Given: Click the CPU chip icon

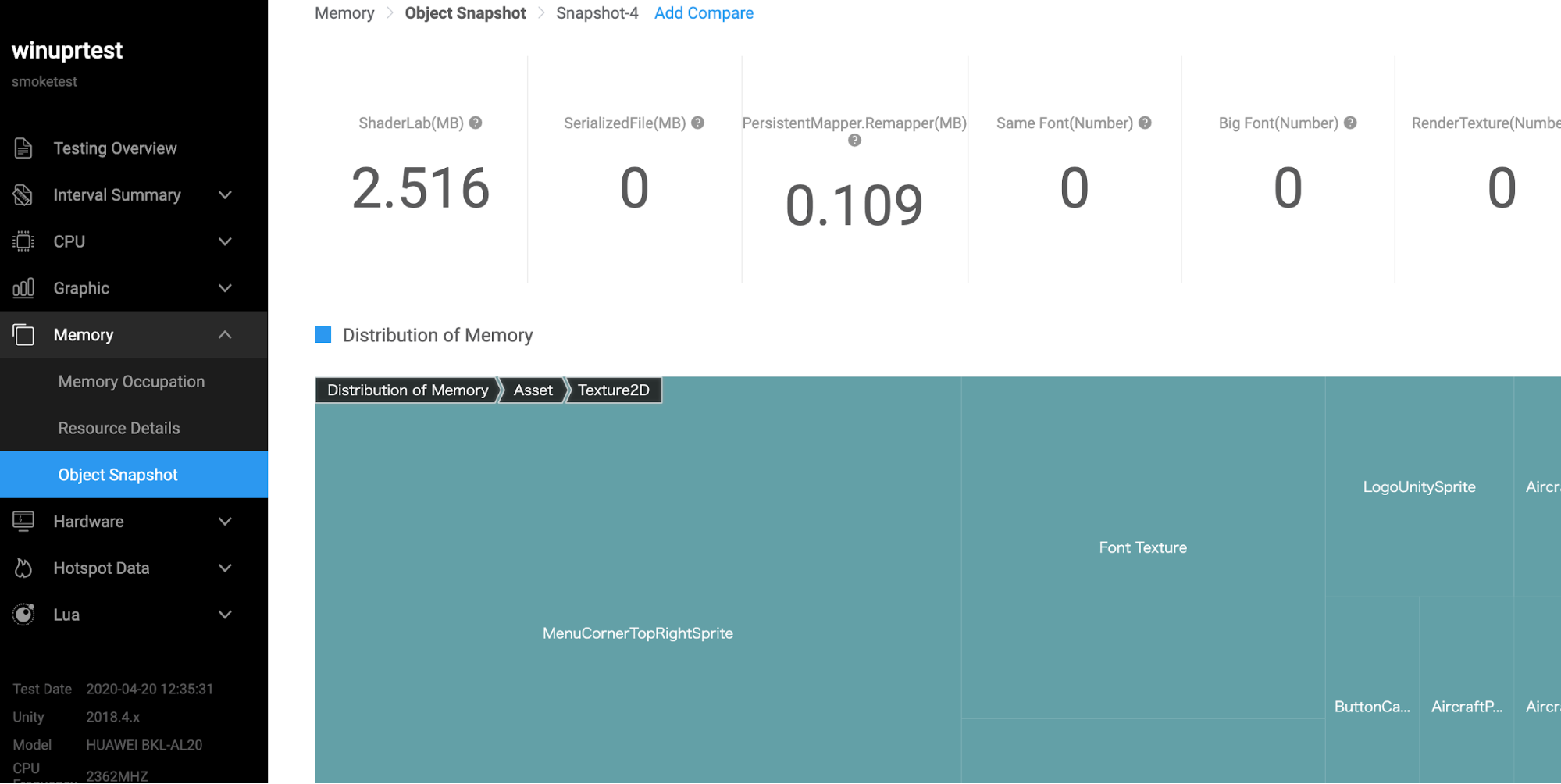Looking at the screenshot, I should coord(23,241).
